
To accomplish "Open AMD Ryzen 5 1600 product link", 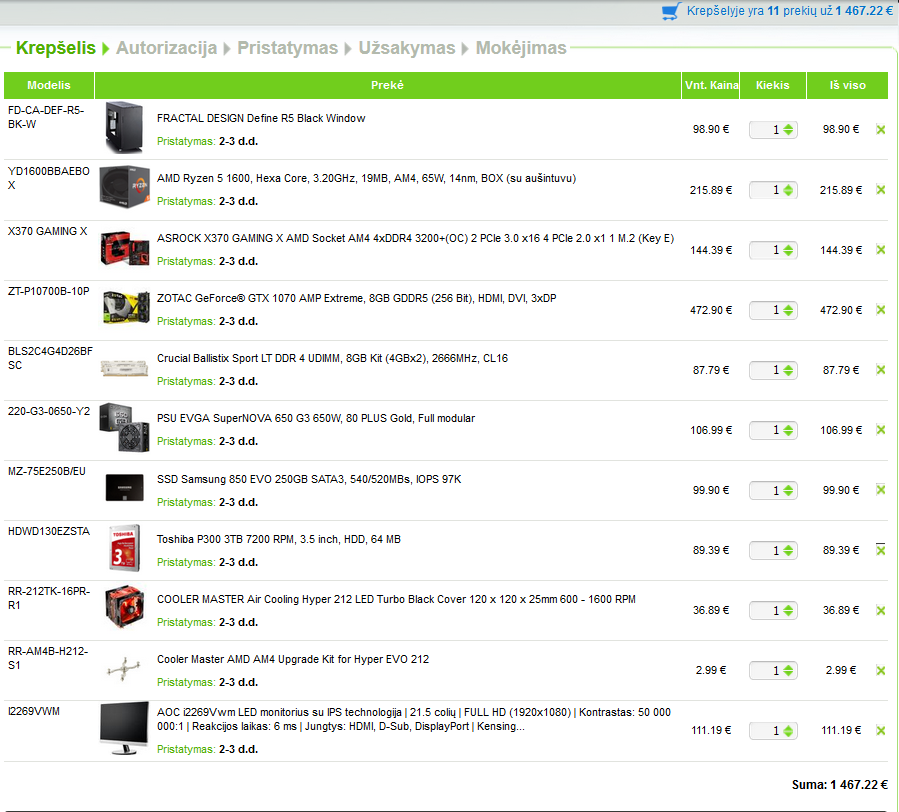I will click(x=366, y=178).
